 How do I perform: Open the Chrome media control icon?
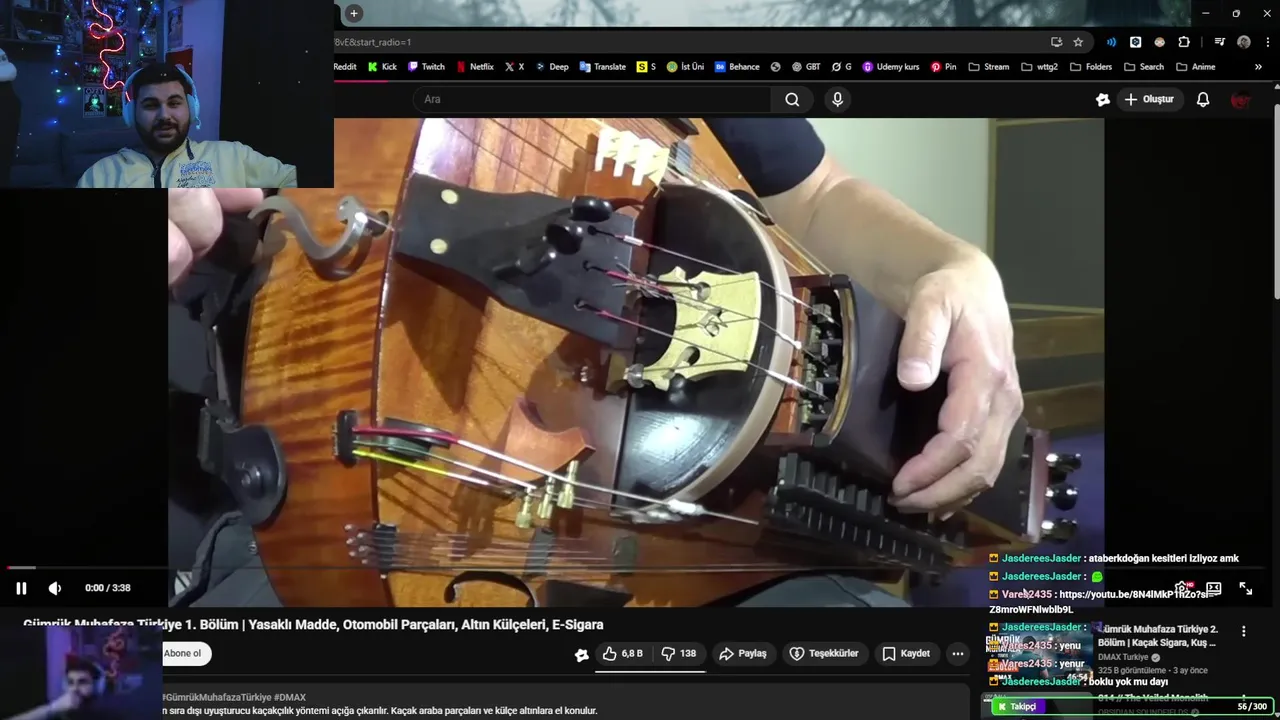click(x=1219, y=42)
